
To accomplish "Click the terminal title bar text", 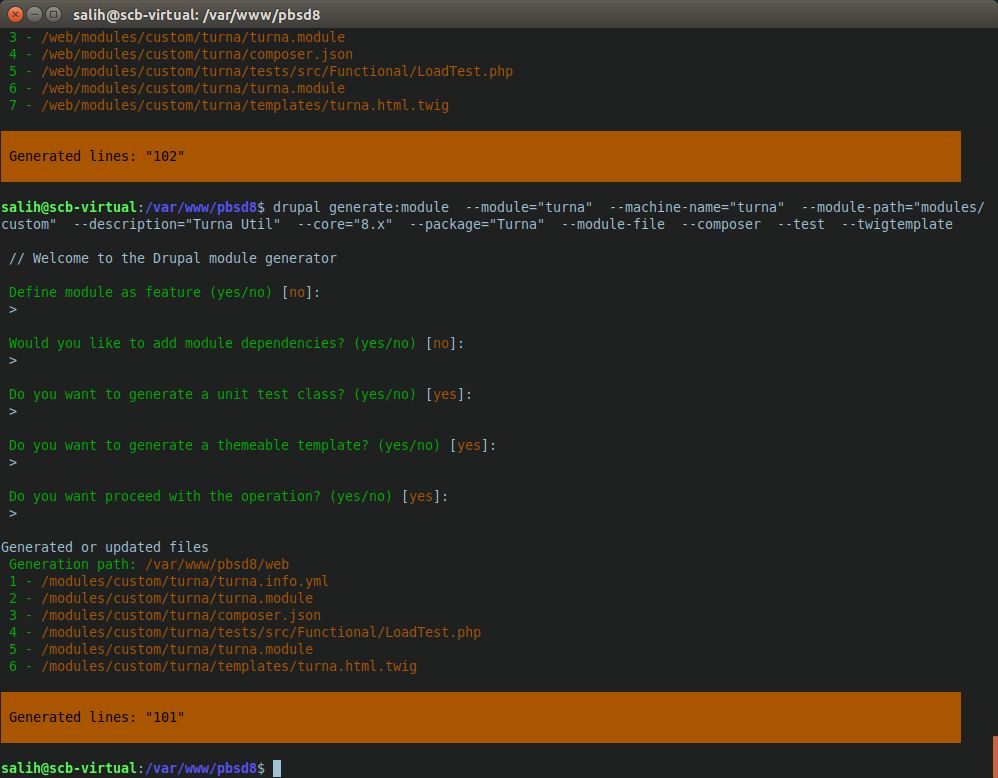I will [x=196, y=15].
